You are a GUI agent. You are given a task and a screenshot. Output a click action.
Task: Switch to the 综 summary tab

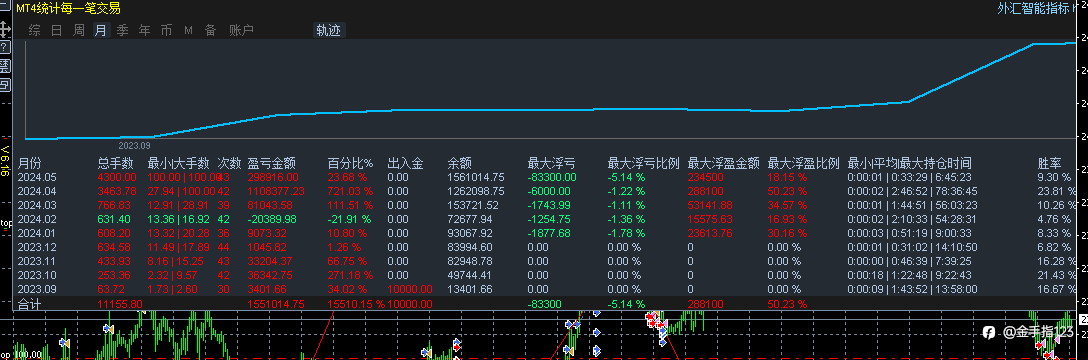tap(35, 31)
